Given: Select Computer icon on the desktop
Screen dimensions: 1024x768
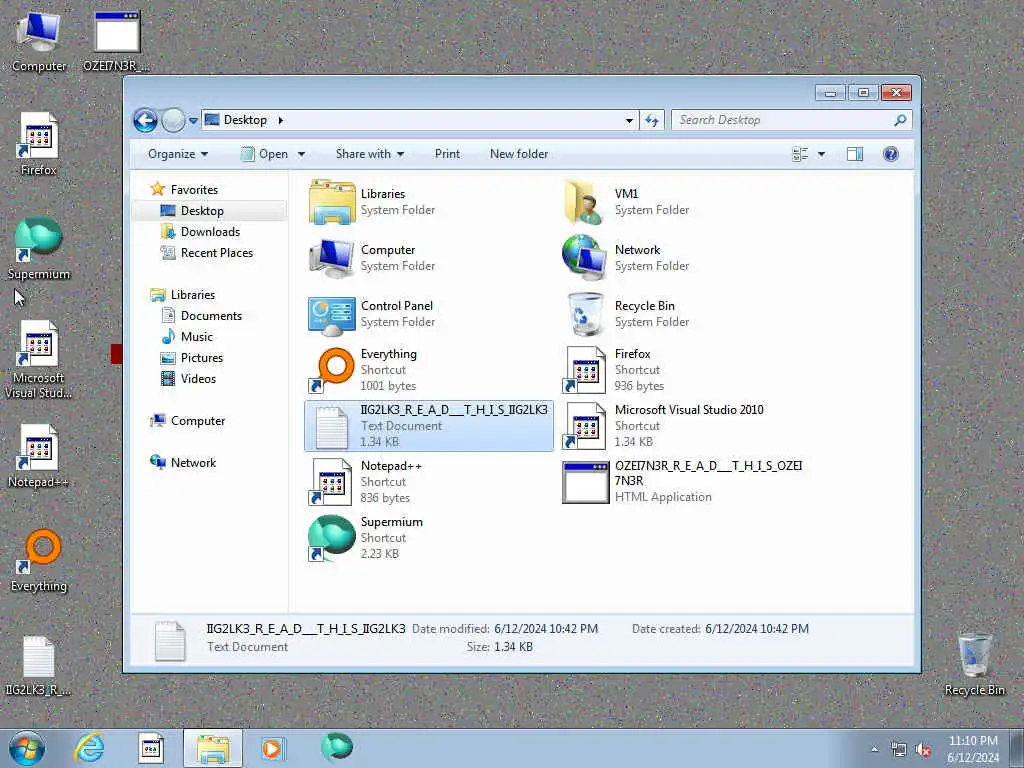Looking at the screenshot, I should 39,41.
